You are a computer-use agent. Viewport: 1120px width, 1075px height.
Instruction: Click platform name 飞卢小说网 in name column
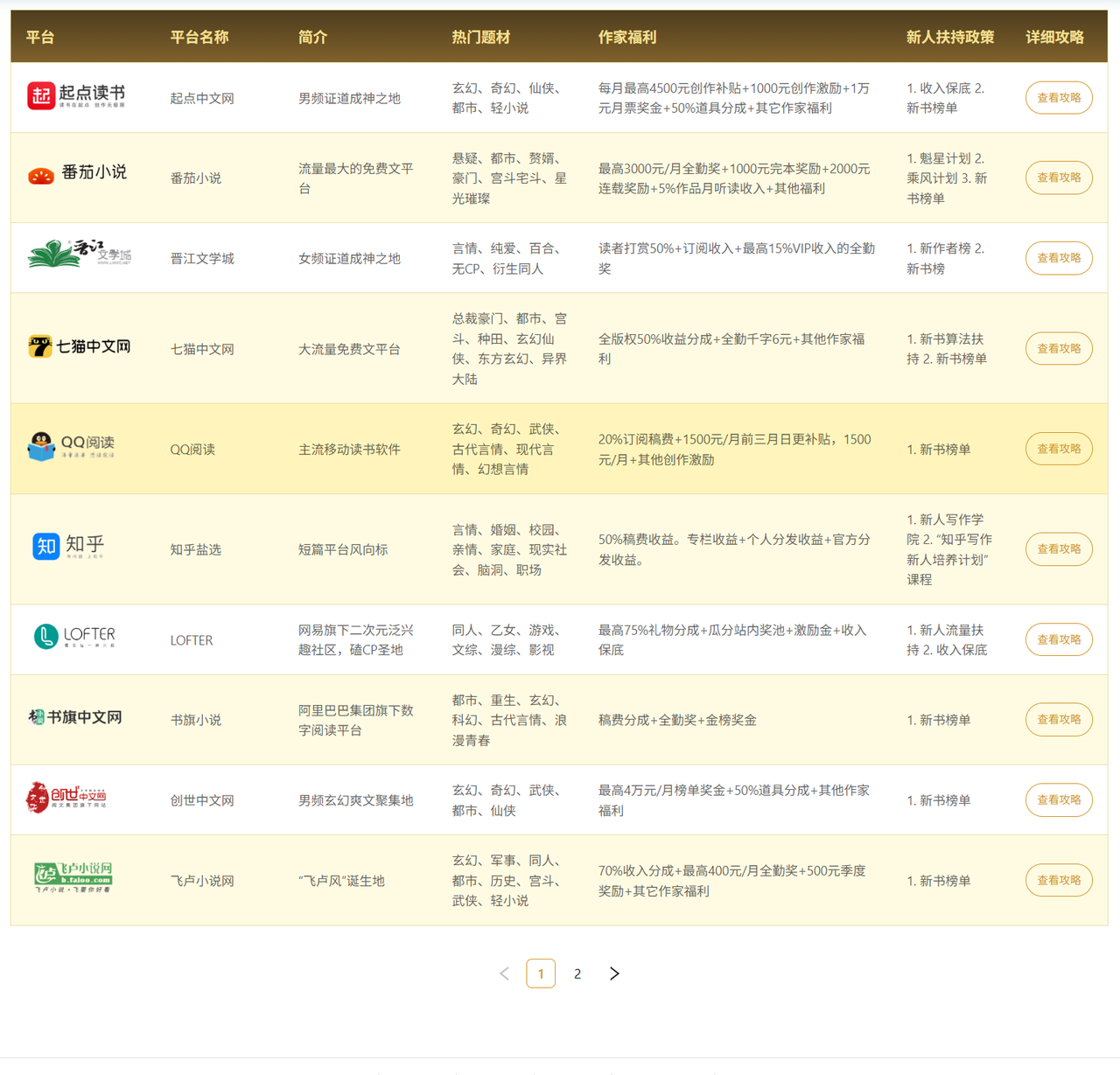202,880
